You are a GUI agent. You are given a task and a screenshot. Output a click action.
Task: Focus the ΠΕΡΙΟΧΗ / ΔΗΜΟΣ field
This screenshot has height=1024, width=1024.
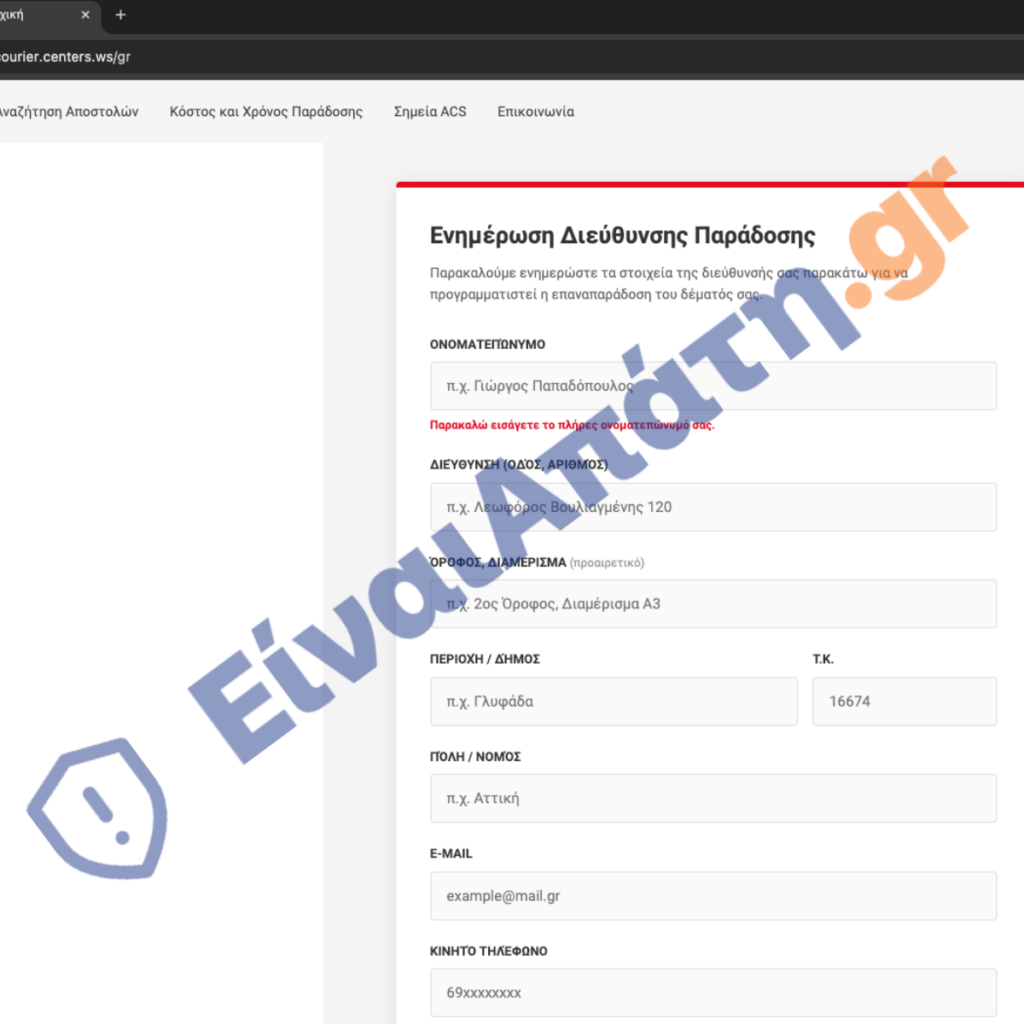(x=613, y=701)
